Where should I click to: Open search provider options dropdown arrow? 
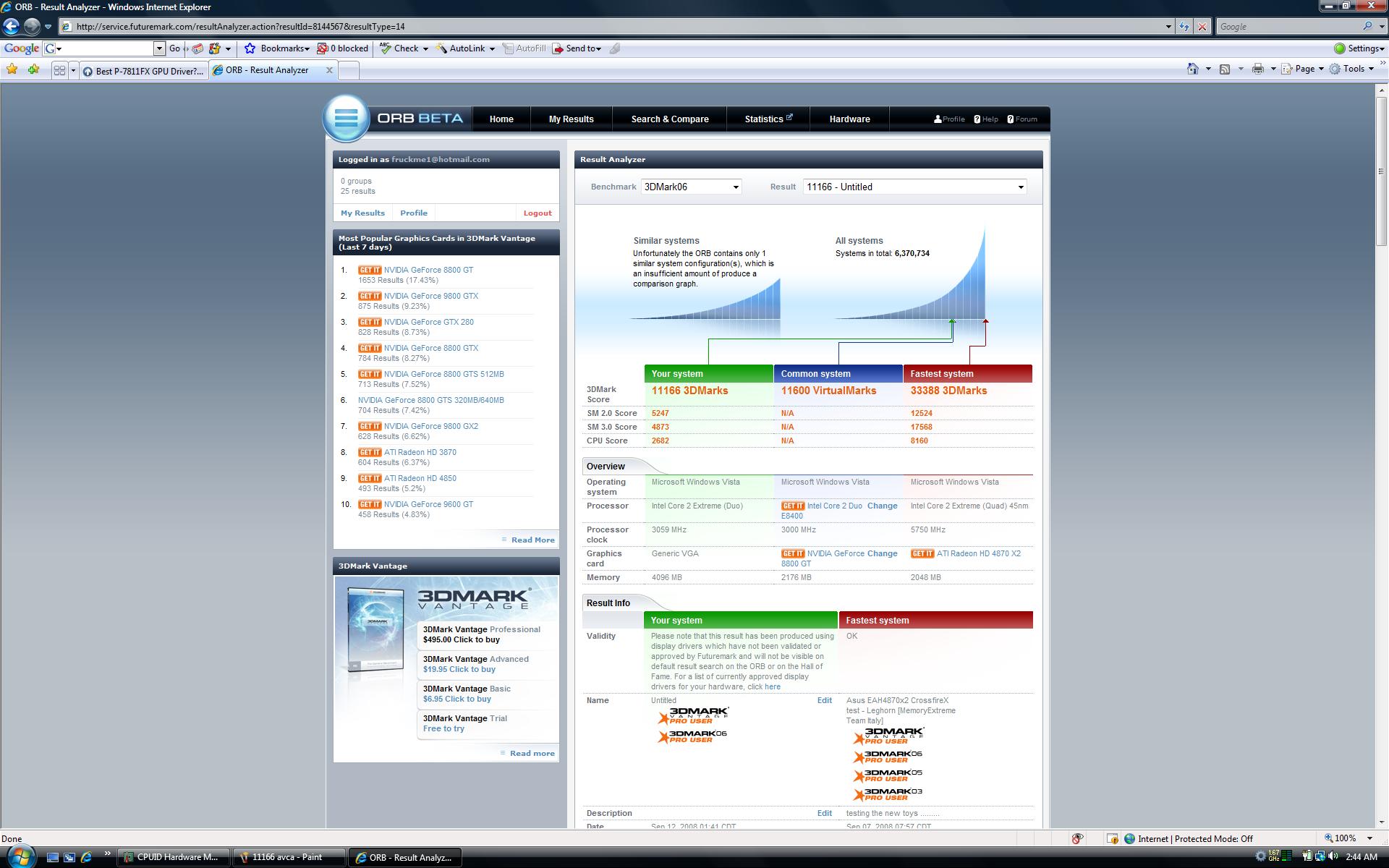[1381, 26]
